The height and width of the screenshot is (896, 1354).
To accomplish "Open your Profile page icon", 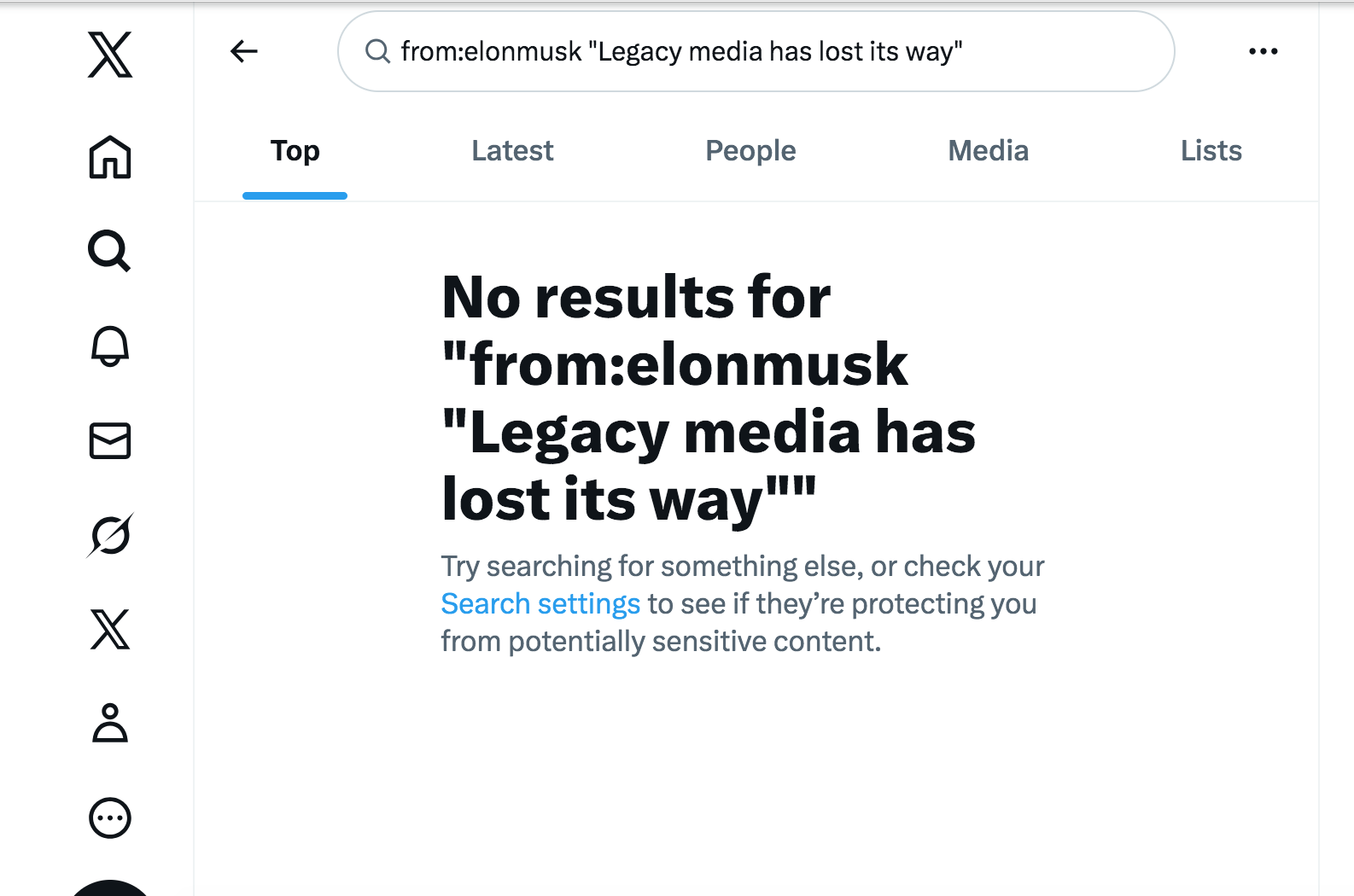I will 110,724.
